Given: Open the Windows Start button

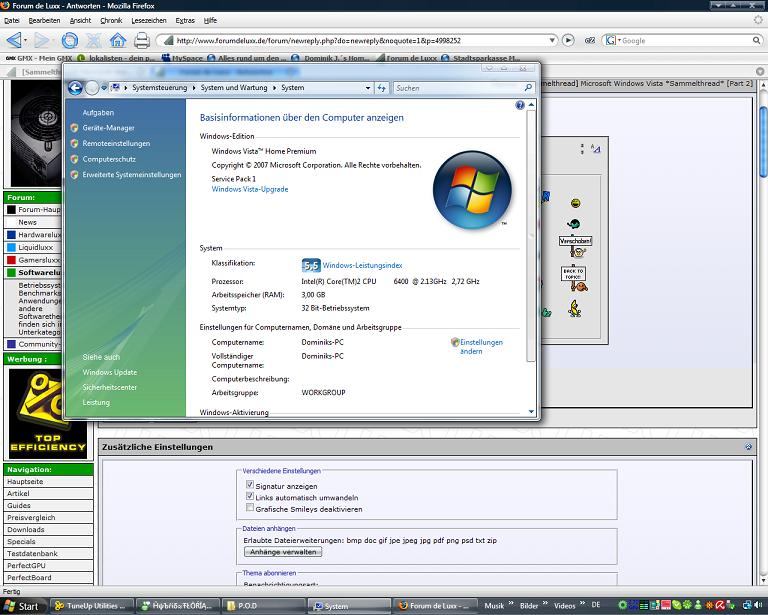Looking at the screenshot, I should [x=22, y=606].
